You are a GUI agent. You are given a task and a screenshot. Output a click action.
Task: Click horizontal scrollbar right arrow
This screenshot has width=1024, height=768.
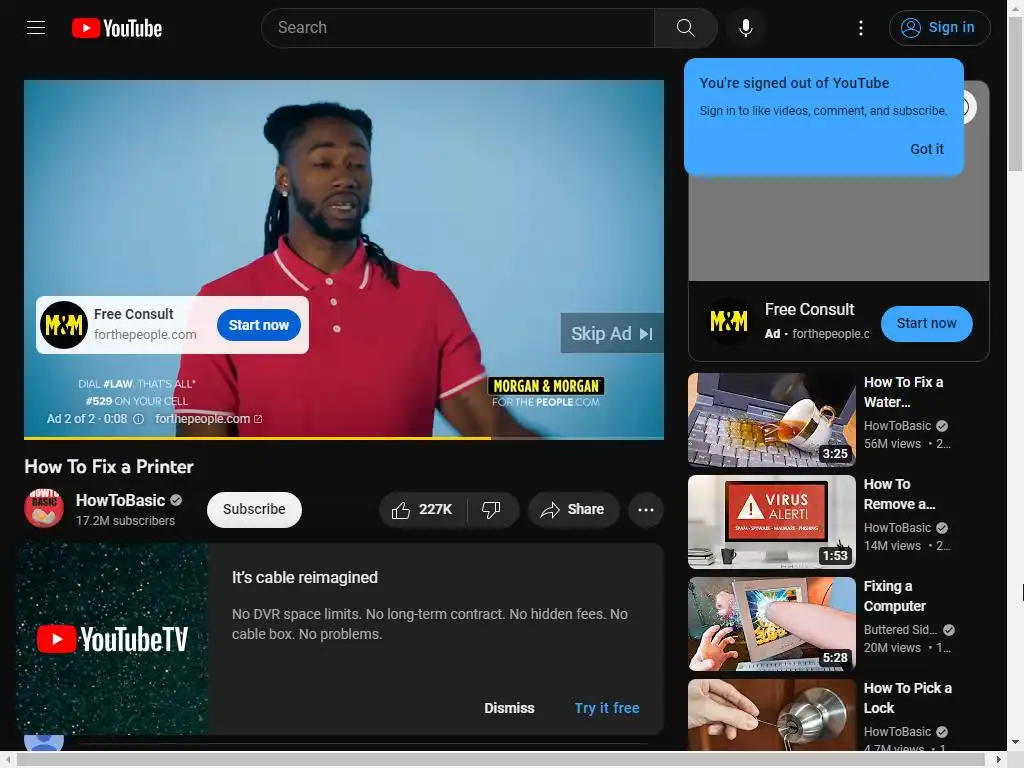click(999, 760)
